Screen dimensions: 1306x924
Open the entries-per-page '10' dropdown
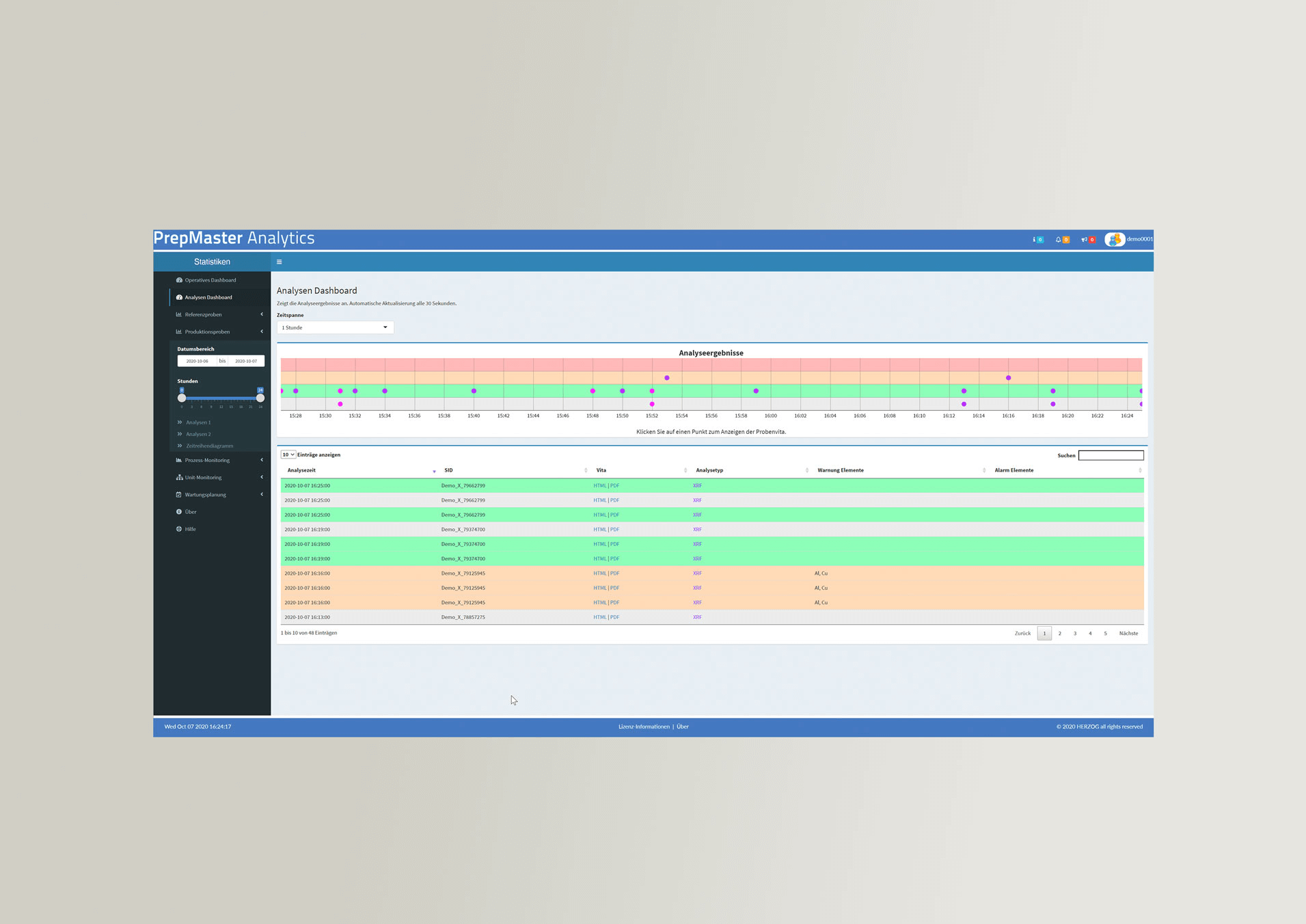click(x=288, y=454)
